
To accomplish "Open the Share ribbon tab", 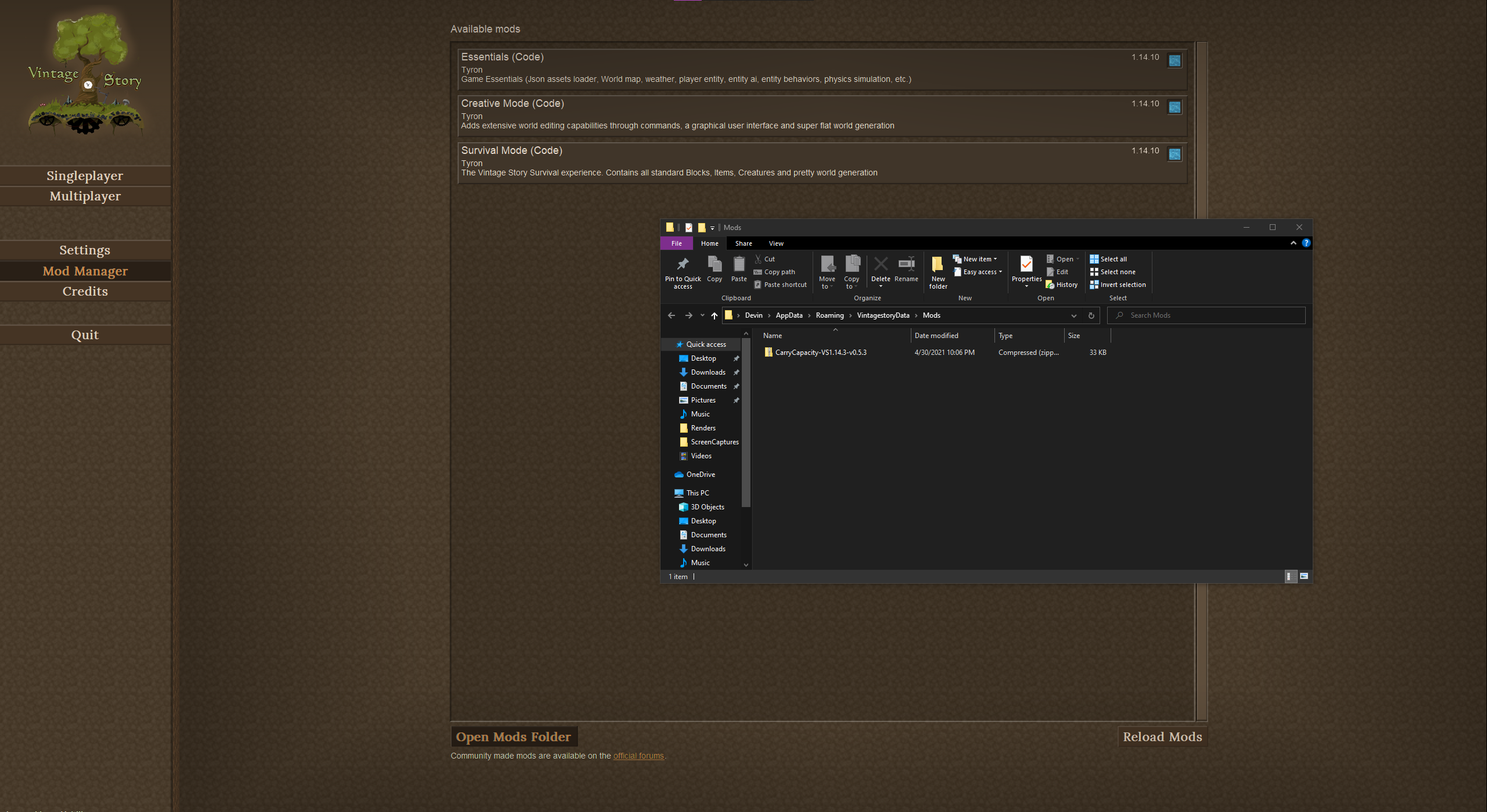I will 743,243.
